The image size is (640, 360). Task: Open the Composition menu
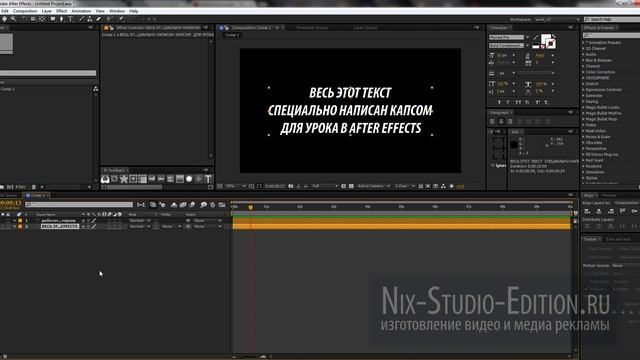pos(25,11)
